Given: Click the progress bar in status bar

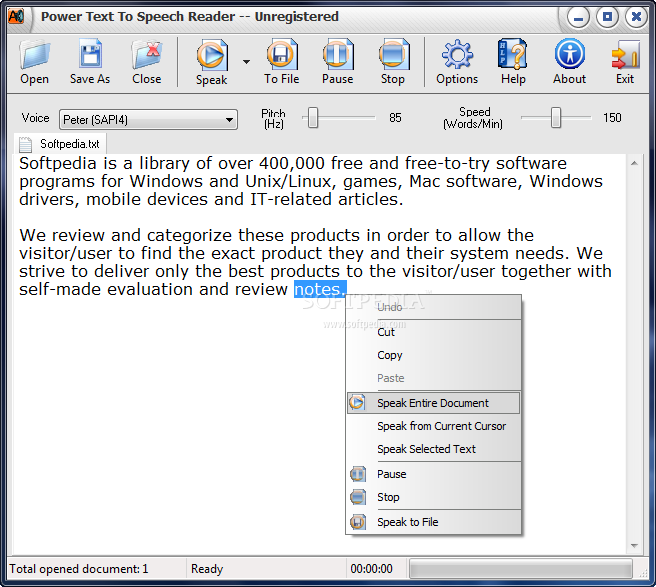Looking at the screenshot, I should tap(521, 569).
